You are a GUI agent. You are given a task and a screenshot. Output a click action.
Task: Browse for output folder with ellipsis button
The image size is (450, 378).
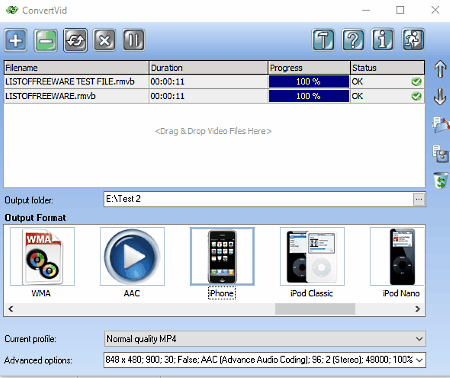(419, 200)
